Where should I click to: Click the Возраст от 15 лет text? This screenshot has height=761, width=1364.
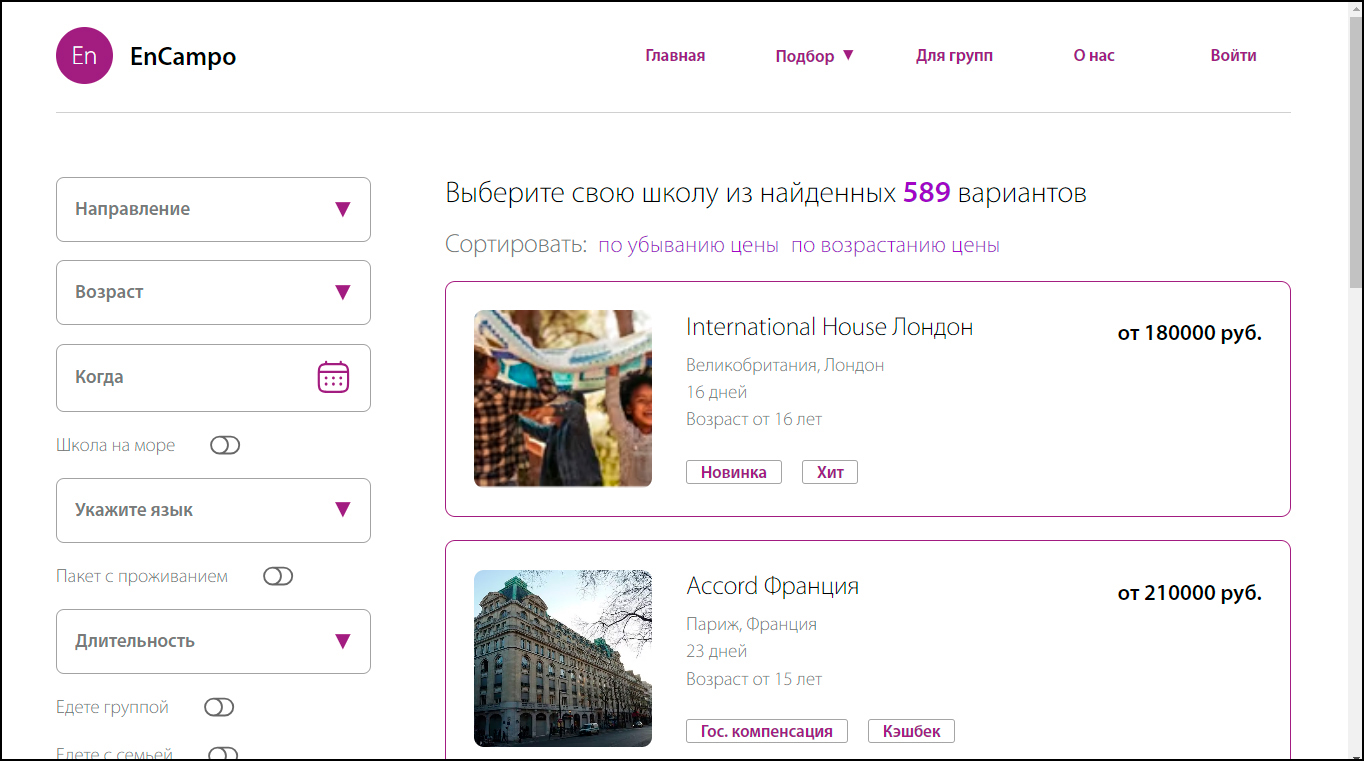tap(754, 679)
